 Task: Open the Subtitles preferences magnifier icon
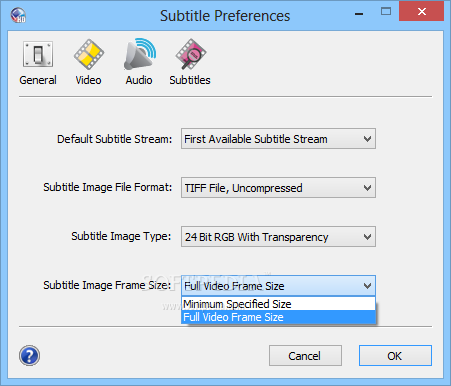tap(191, 54)
